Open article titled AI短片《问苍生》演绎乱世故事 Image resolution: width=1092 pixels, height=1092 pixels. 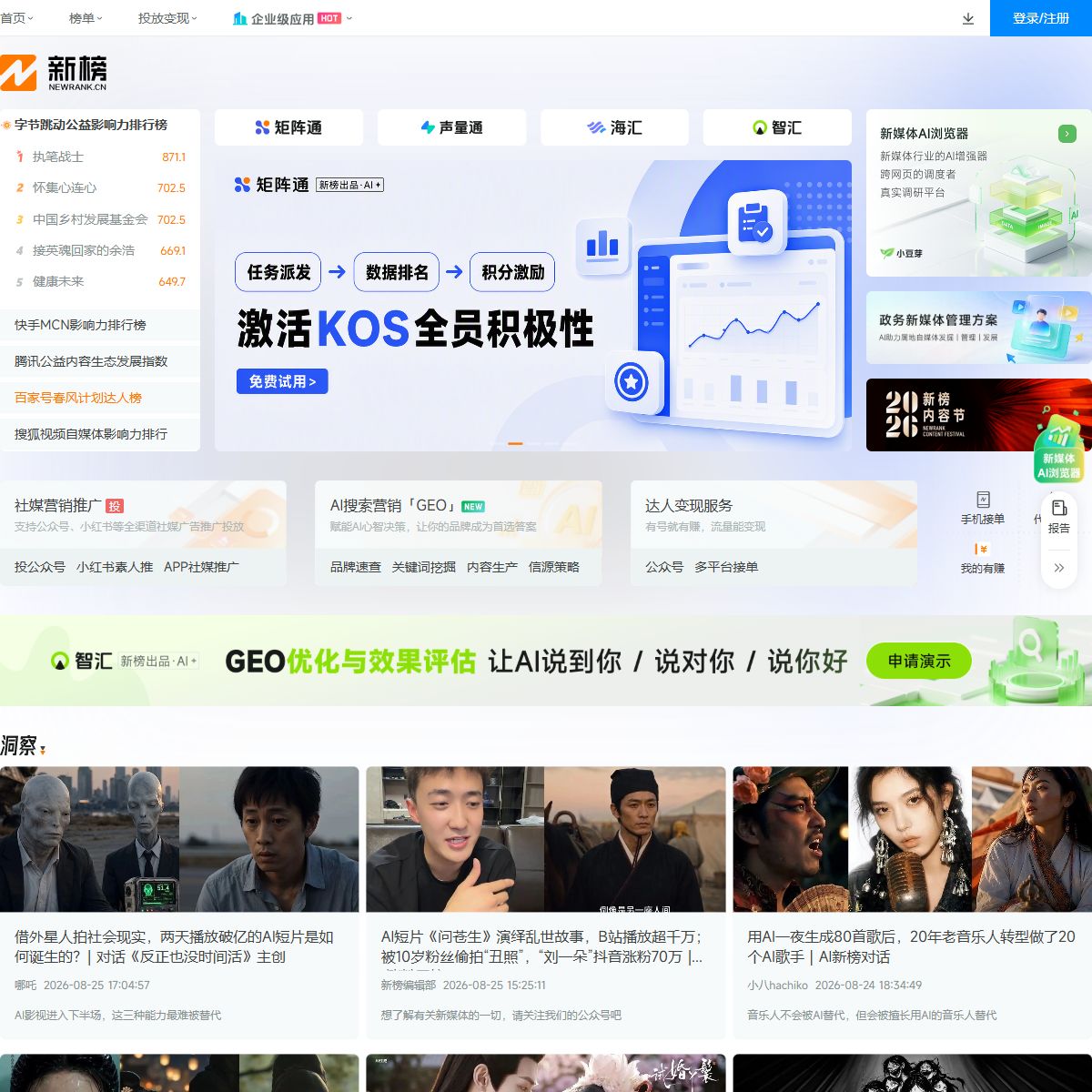(541, 946)
